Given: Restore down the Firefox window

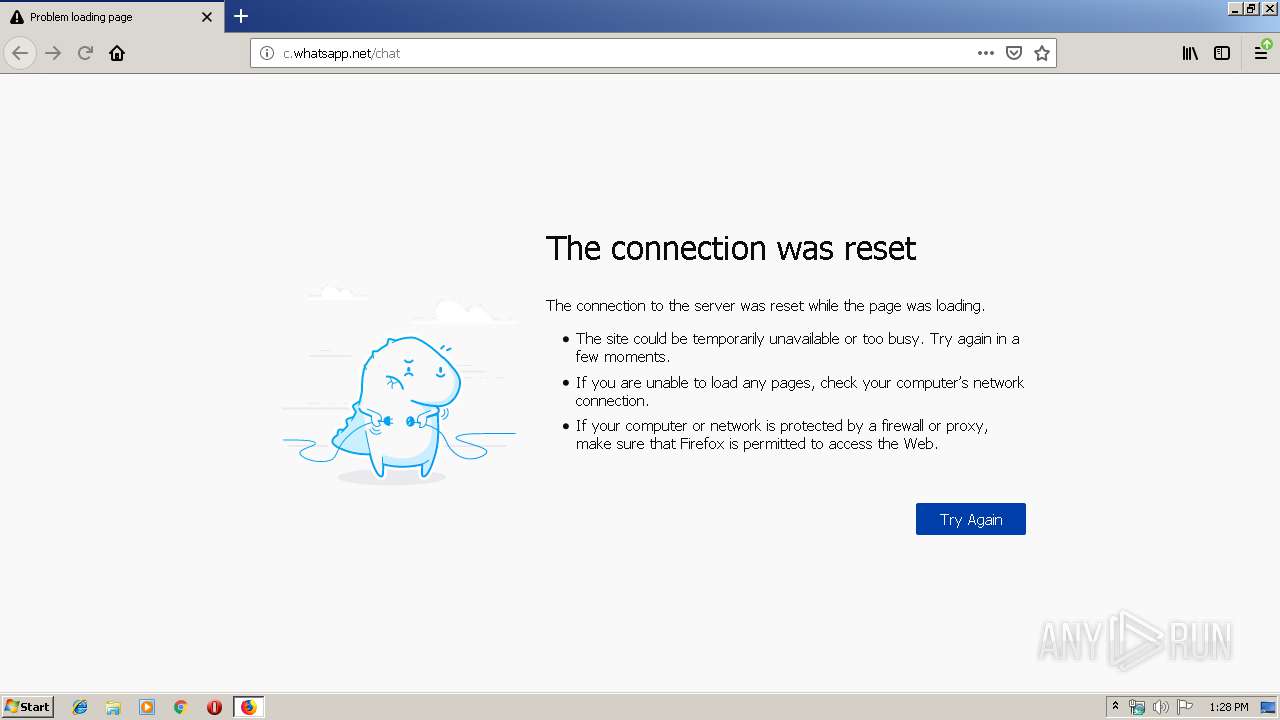Looking at the screenshot, I should click(x=1252, y=8).
